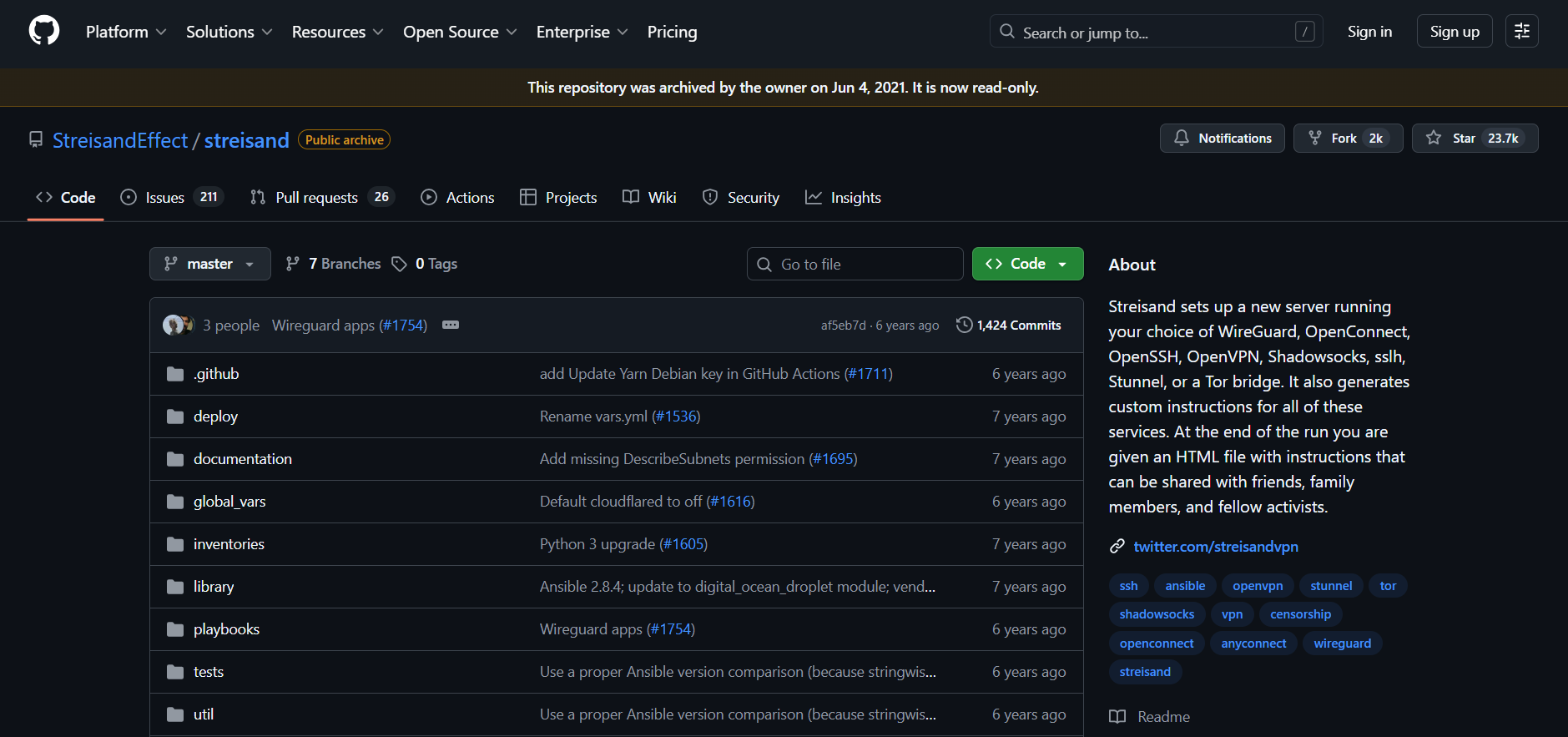This screenshot has height=737, width=1568.
Task: Open the StreisandEffect owner link
Action: (120, 140)
